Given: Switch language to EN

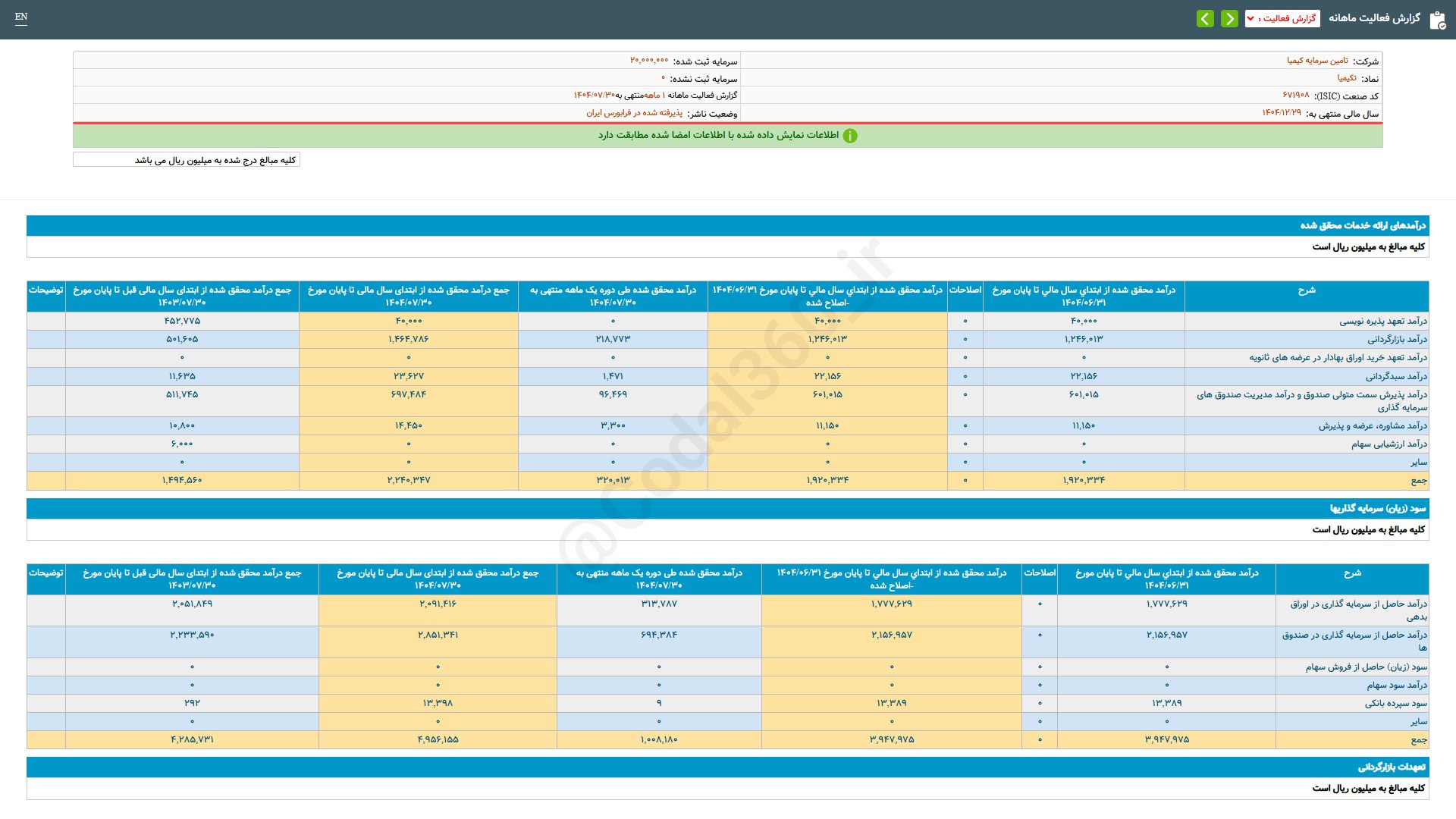Looking at the screenshot, I should pyautogui.click(x=21, y=17).
